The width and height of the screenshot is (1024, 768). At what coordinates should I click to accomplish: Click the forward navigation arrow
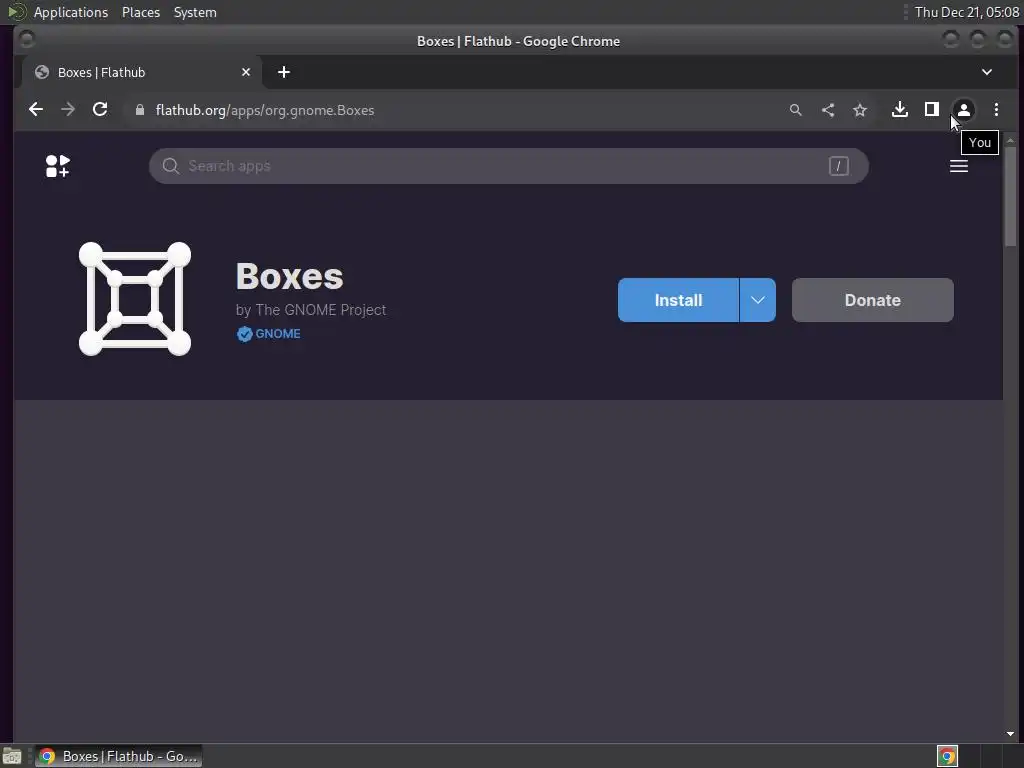pos(68,110)
